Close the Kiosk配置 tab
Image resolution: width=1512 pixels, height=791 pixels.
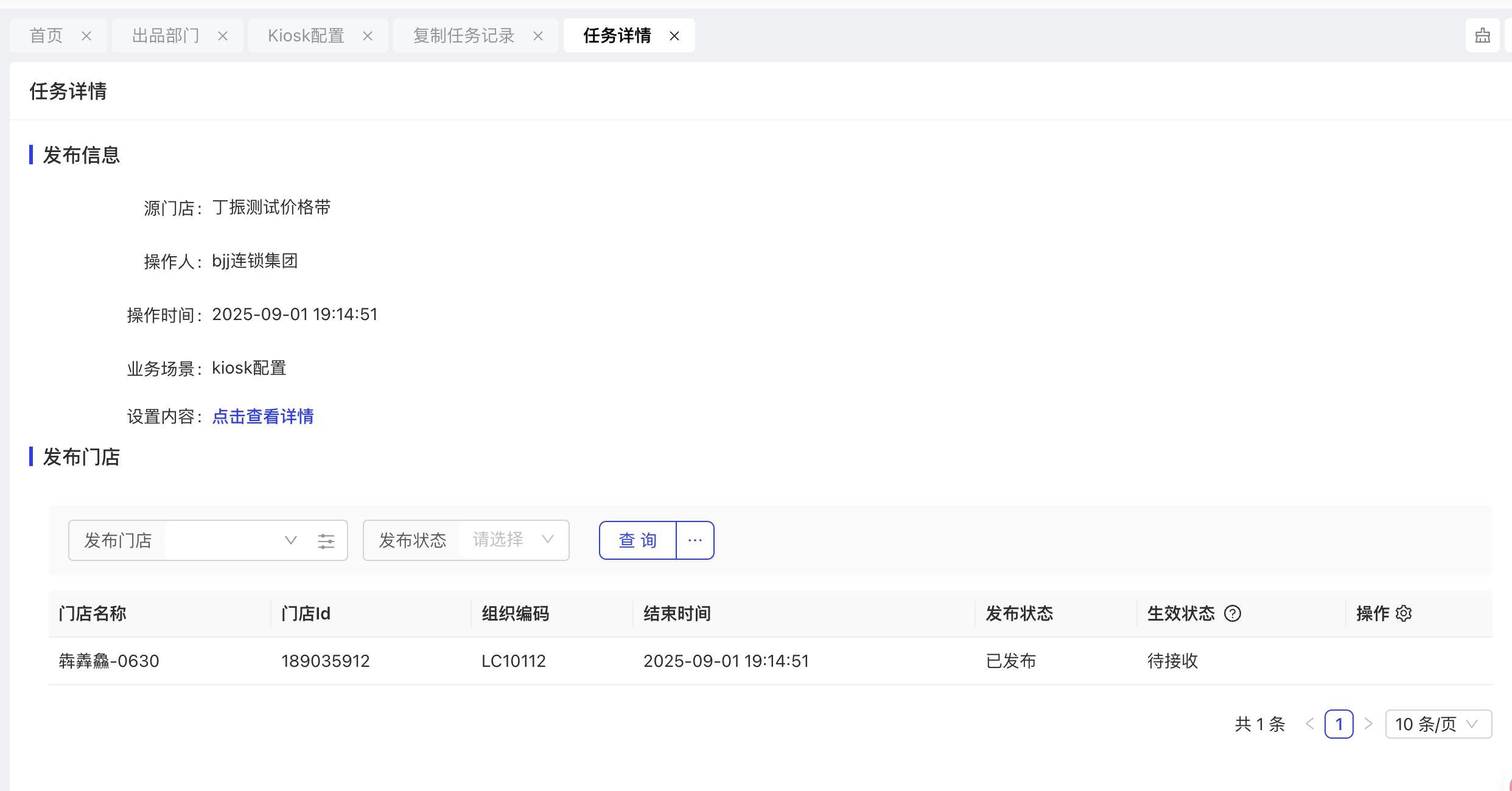[368, 36]
